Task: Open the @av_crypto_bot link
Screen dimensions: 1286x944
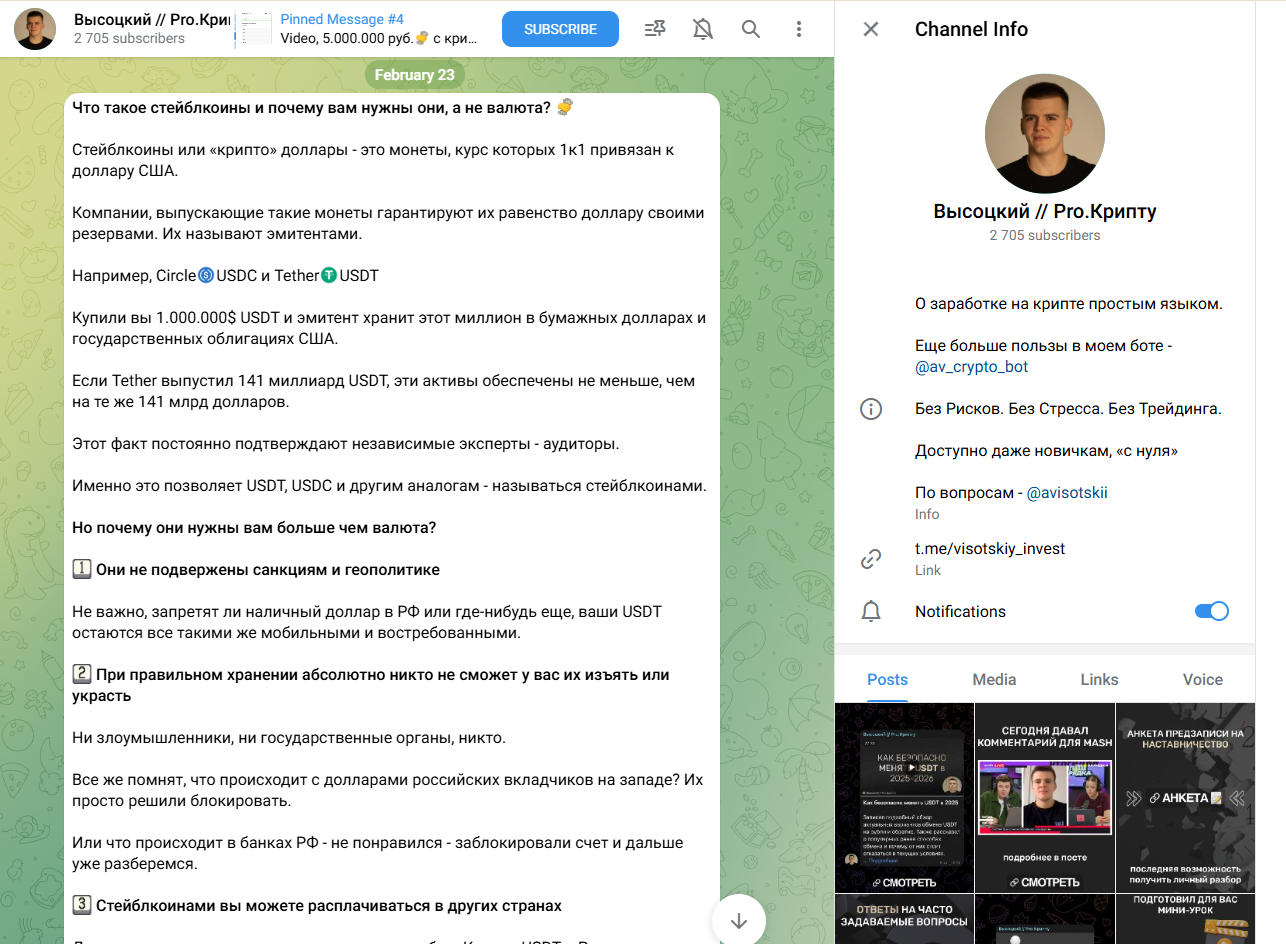Action: coord(971,367)
